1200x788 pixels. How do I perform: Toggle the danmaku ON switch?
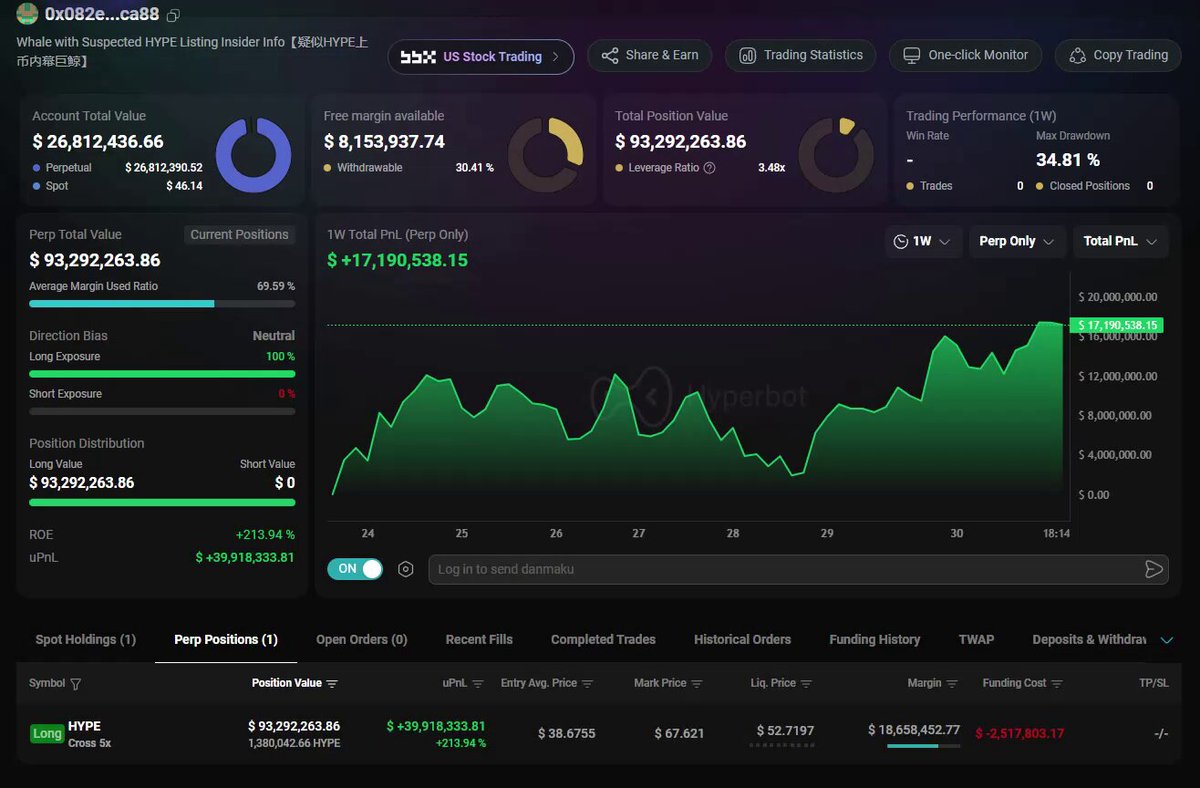pos(355,569)
